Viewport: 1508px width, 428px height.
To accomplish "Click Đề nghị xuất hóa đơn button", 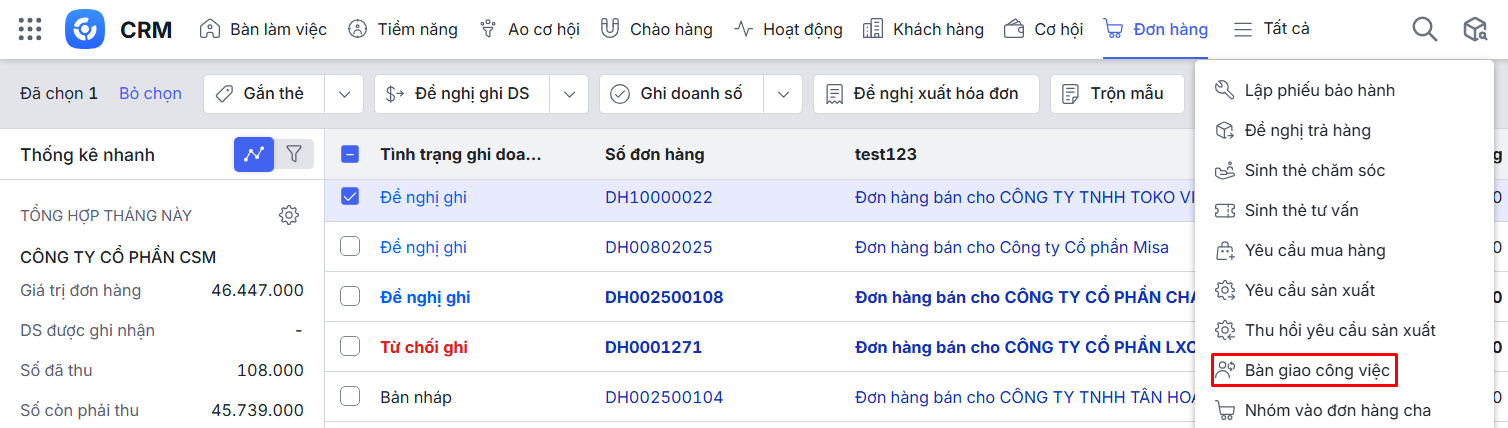I will pos(925,94).
